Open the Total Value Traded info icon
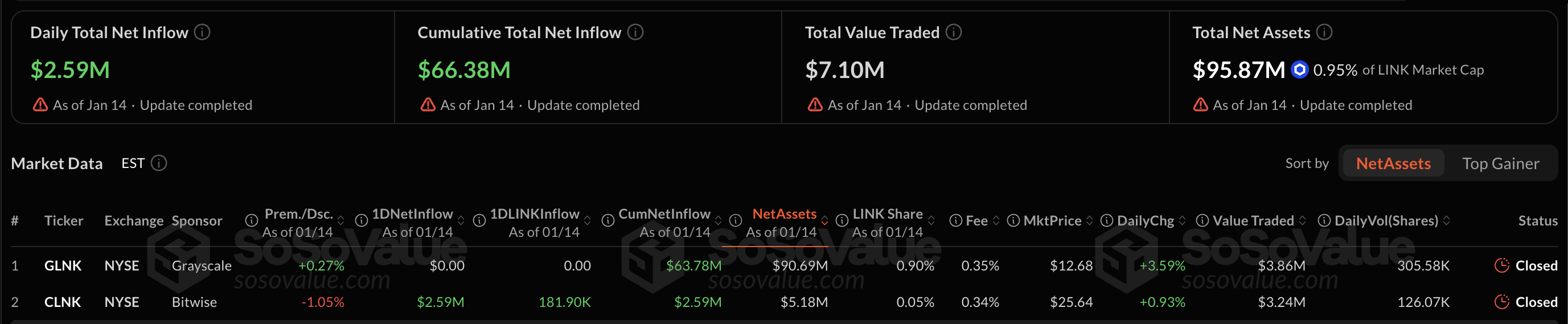This screenshot has width=1568, height=324. [954, 32]
